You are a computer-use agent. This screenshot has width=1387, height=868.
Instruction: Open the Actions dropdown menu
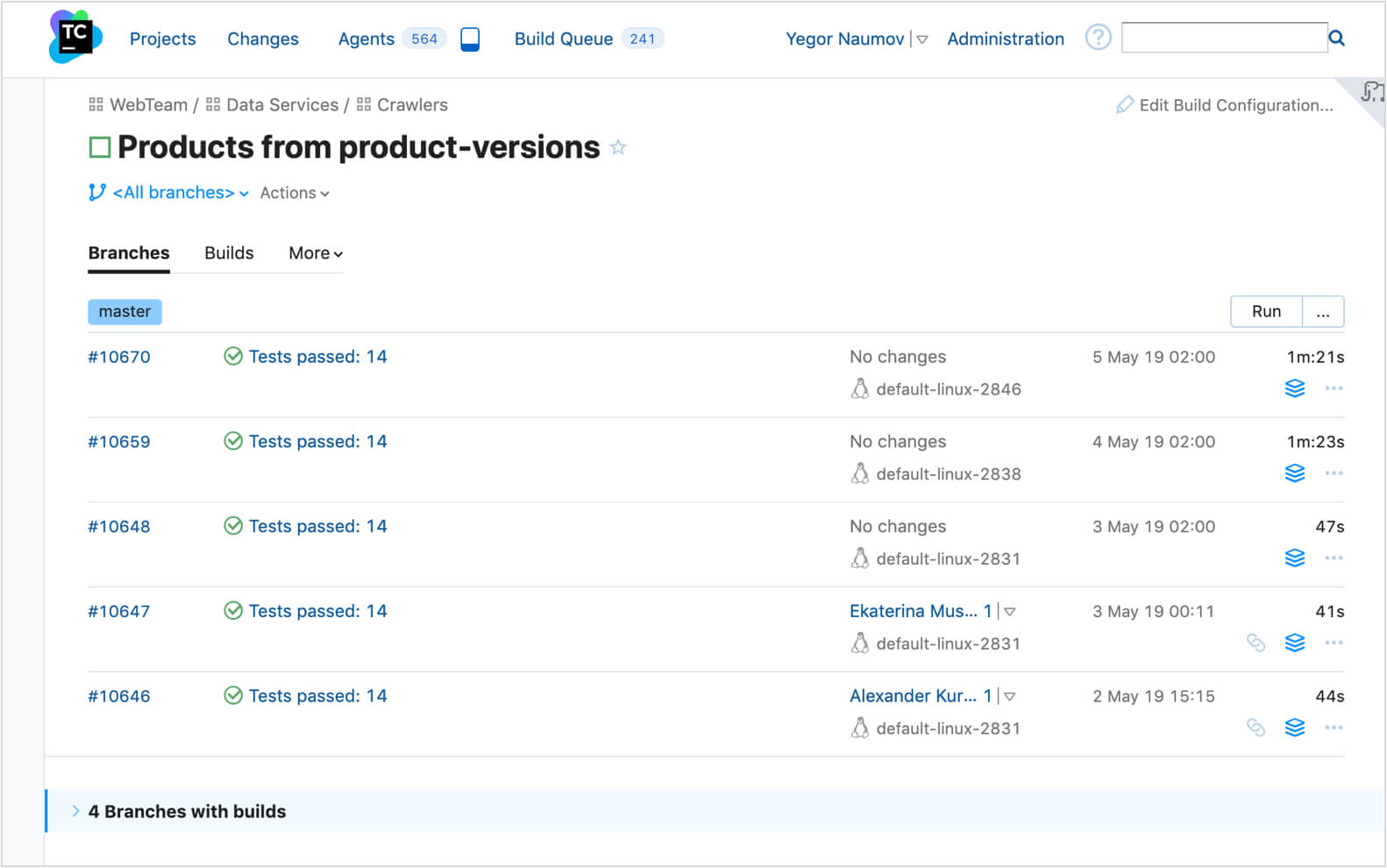(x=295, y=193)
